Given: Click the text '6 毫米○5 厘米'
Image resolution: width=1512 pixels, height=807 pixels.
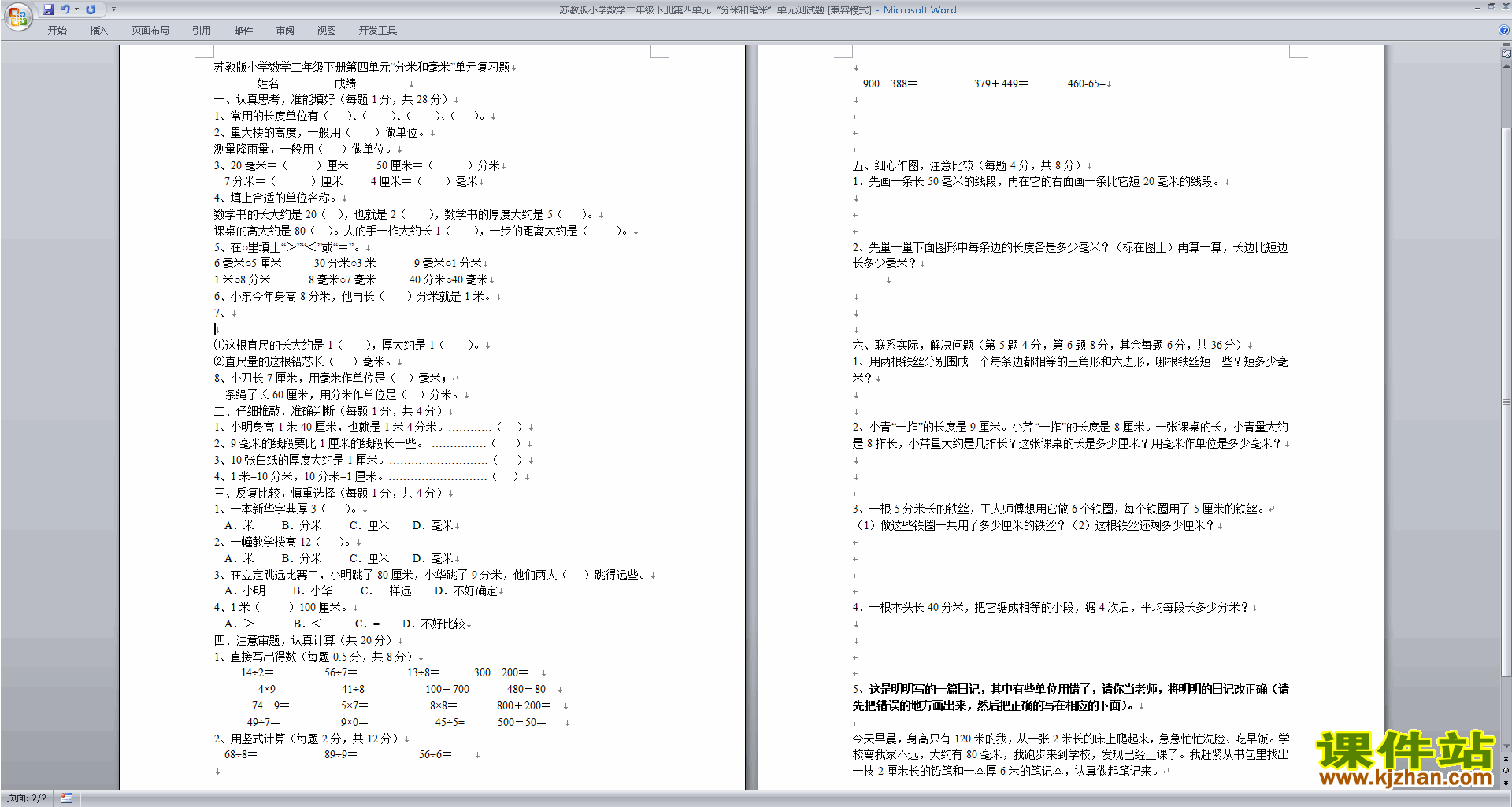Looking at the screenshot, I should [x=247, y=263].
